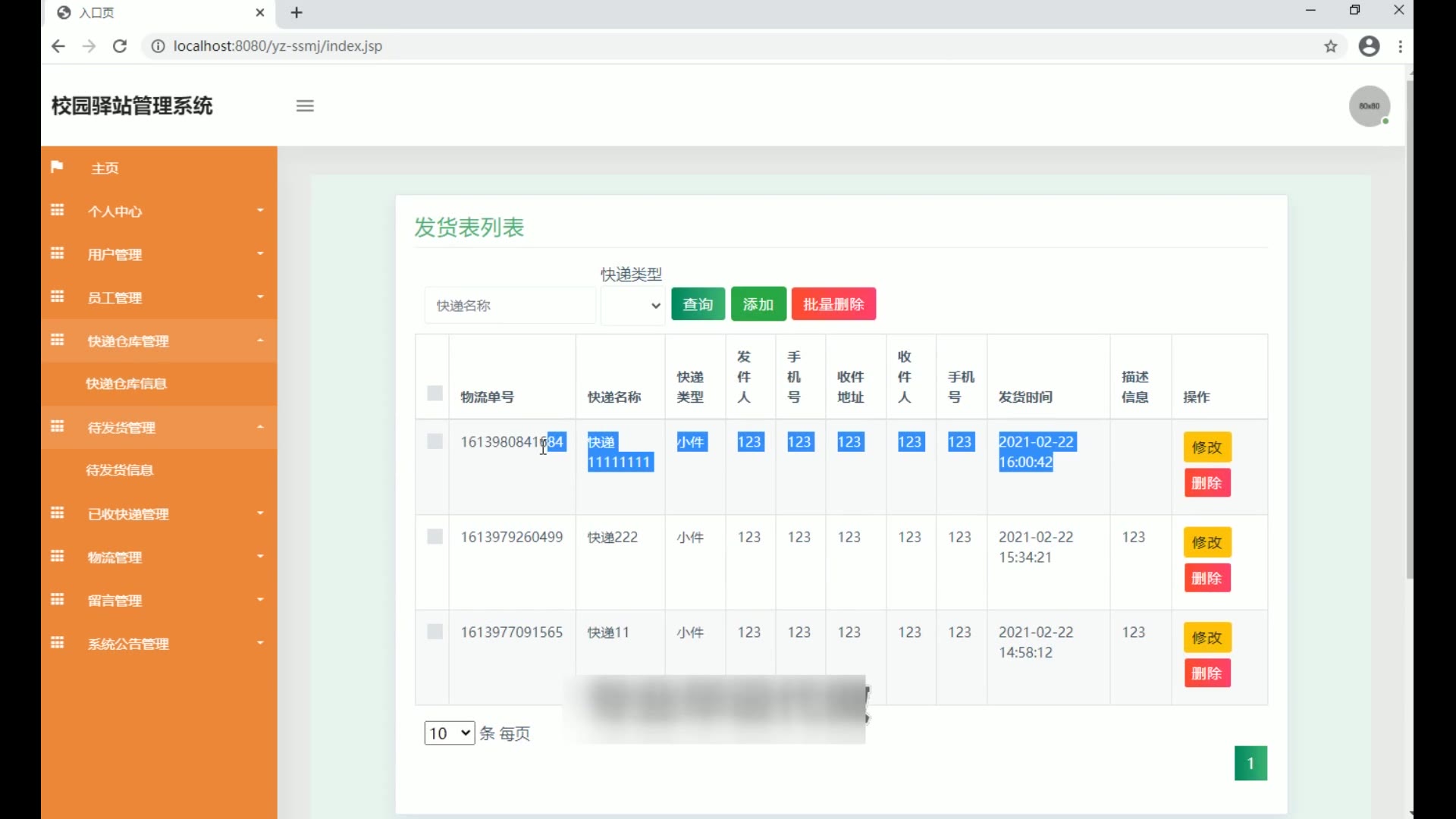
Task: Open the user avatar in header
Action: click(x=1369, y=106)
